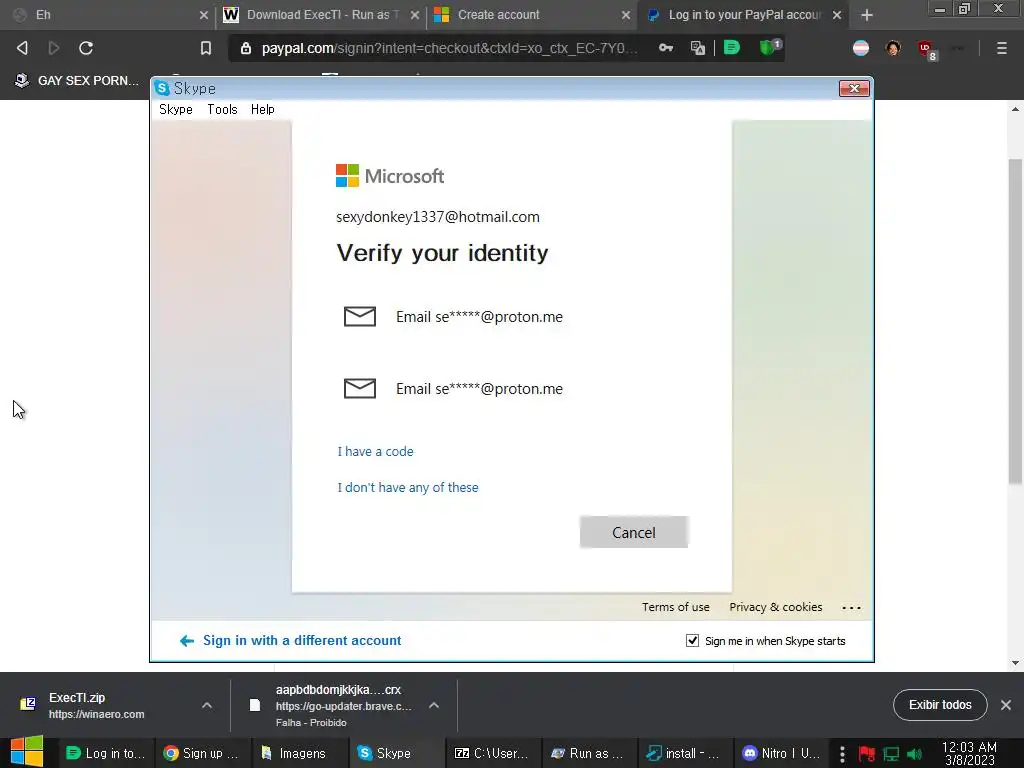Image resolution: width=1024 pixels, height=768 pixels.
Task: Click the page vertical scrollbar thumb
Action: [x=1015, y=321]
